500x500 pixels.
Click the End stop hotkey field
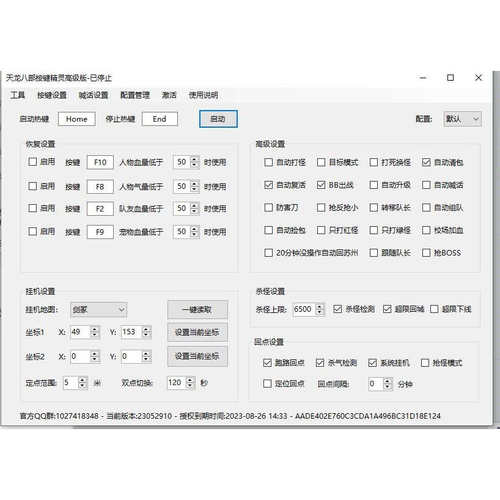point(160,119)
